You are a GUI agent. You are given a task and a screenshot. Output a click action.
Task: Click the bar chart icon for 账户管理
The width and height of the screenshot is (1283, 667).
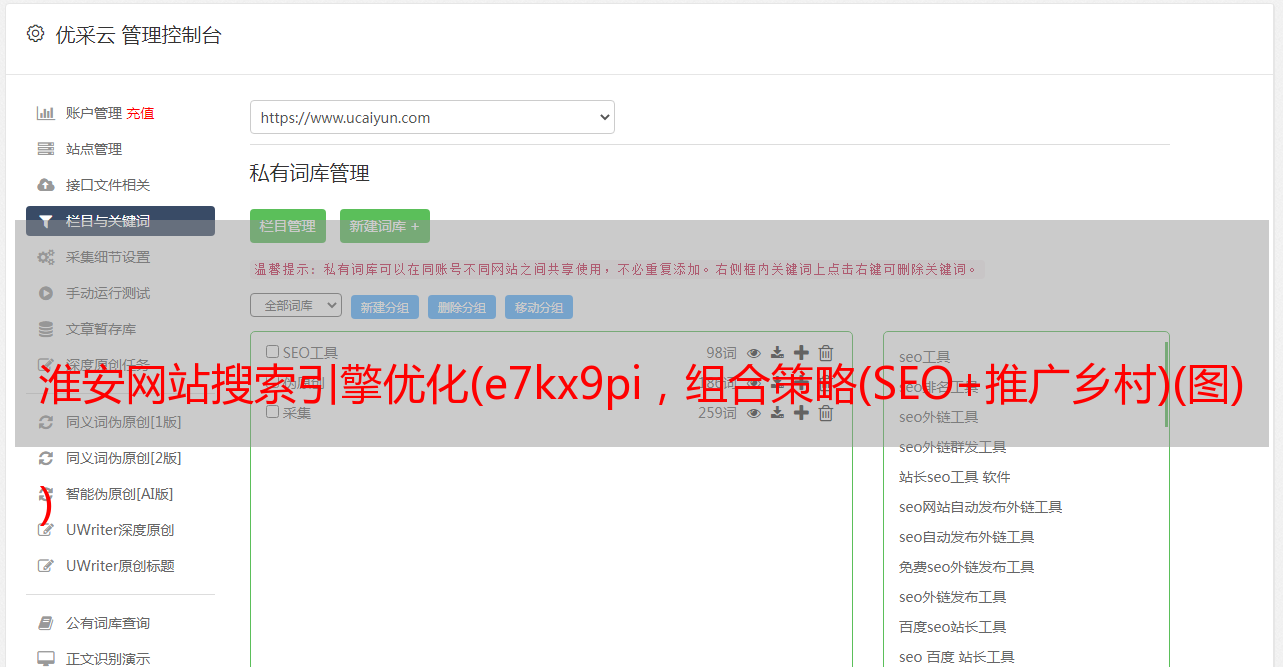(45, 113)
